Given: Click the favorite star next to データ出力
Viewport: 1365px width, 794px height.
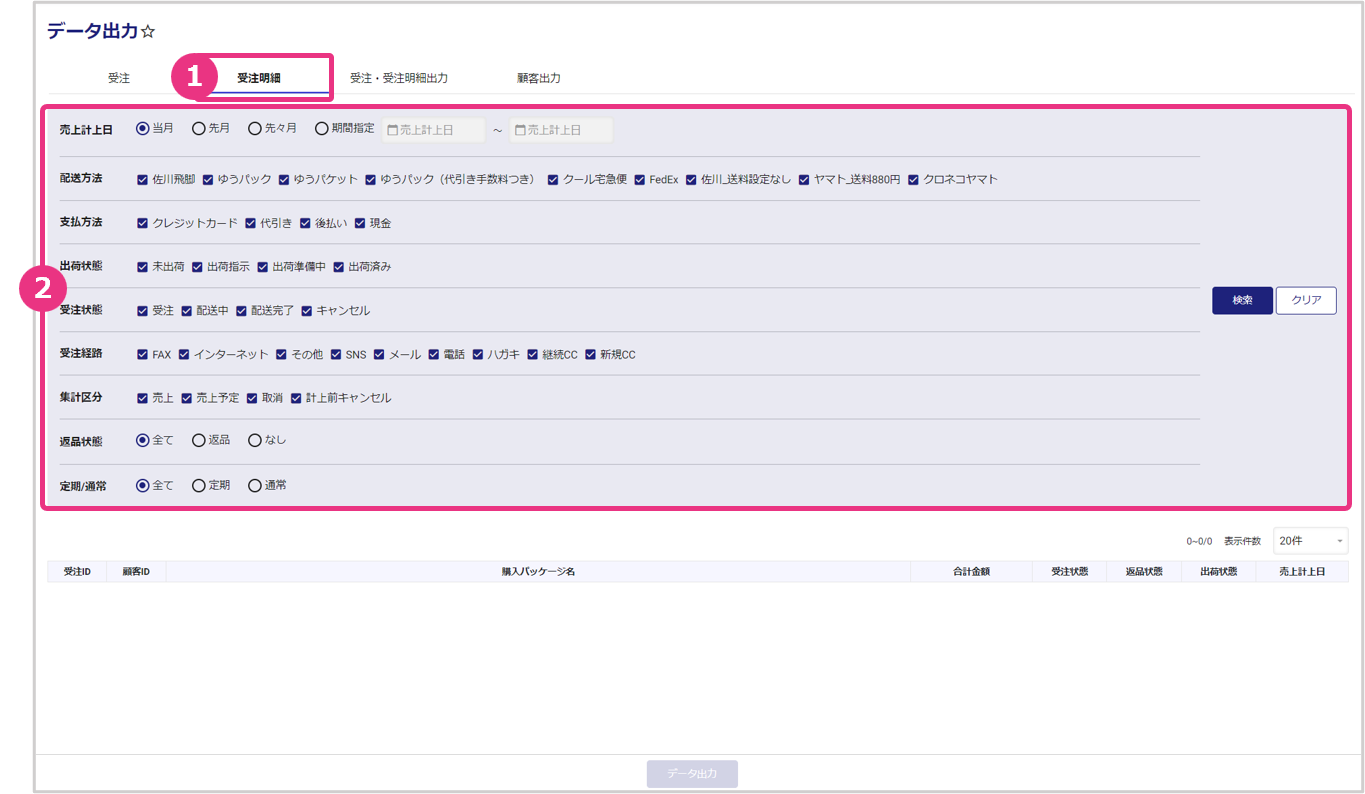Looking at the screenshot, I should click(148, 32).
